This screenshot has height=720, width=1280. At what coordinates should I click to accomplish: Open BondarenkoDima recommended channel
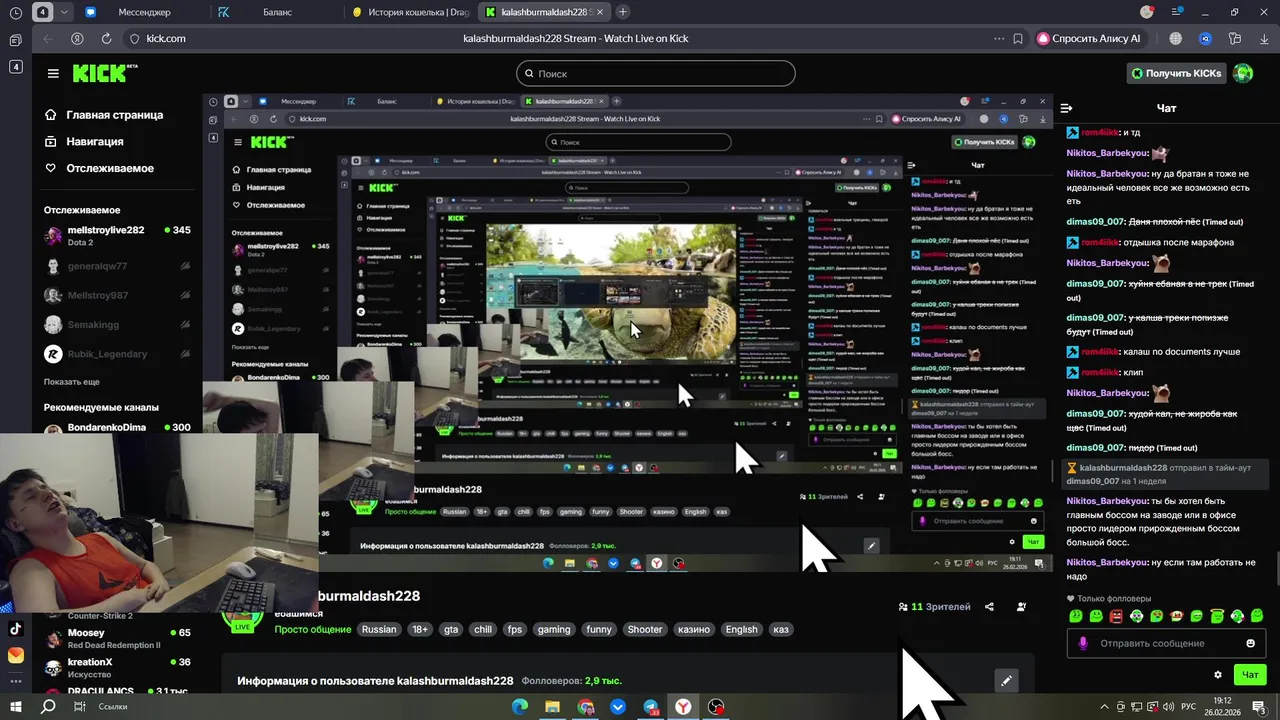[x=117, y=427]
